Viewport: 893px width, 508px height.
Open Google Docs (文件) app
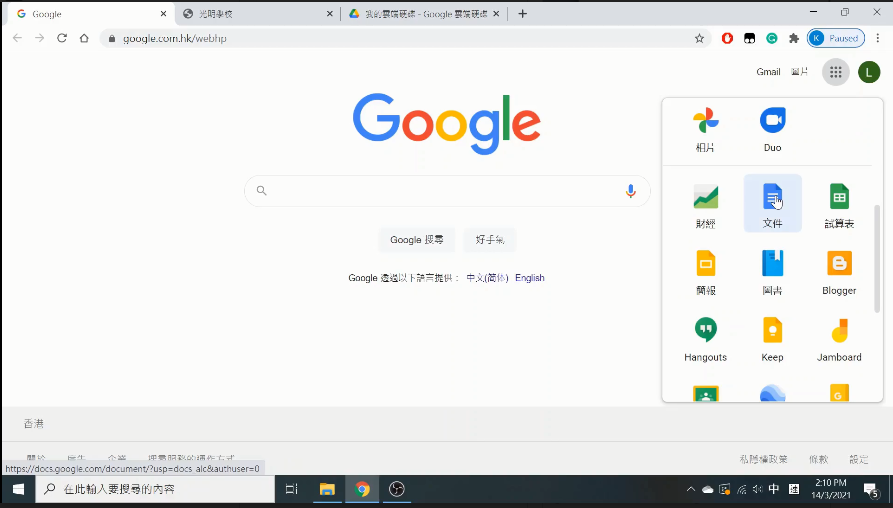772,205
